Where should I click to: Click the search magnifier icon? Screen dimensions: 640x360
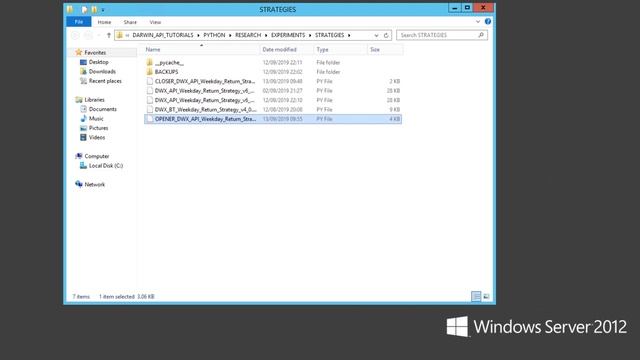(x=481, y=36)
